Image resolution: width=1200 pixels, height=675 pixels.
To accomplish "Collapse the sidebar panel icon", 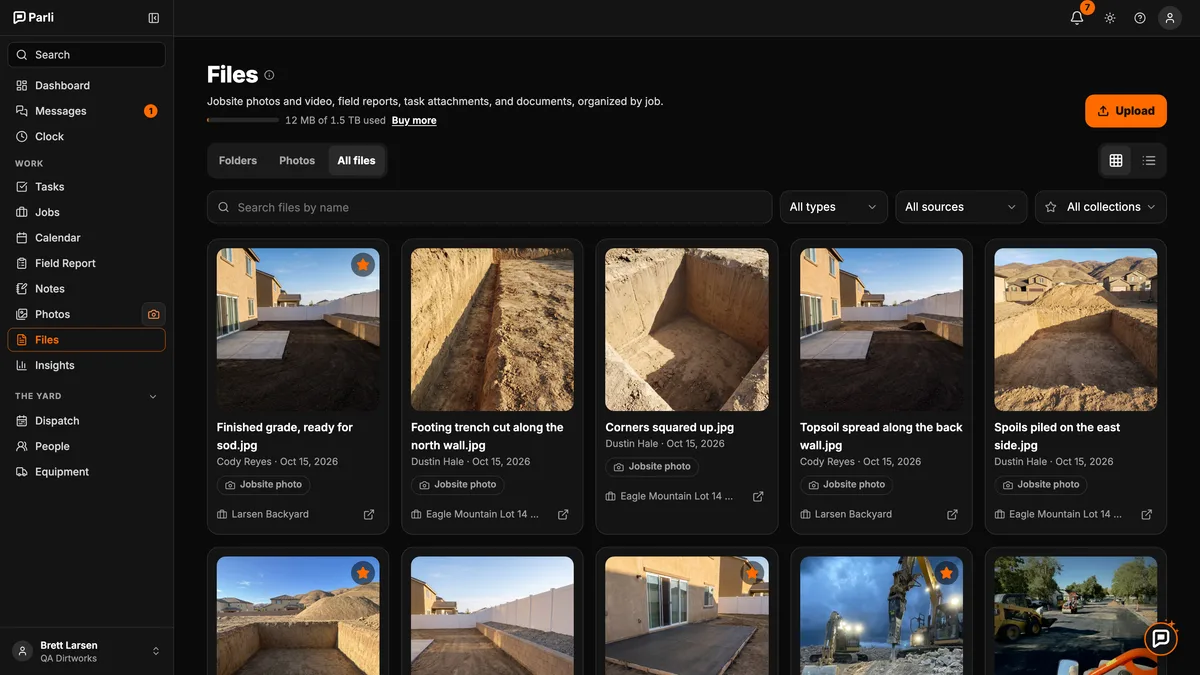I will [153, 18].
